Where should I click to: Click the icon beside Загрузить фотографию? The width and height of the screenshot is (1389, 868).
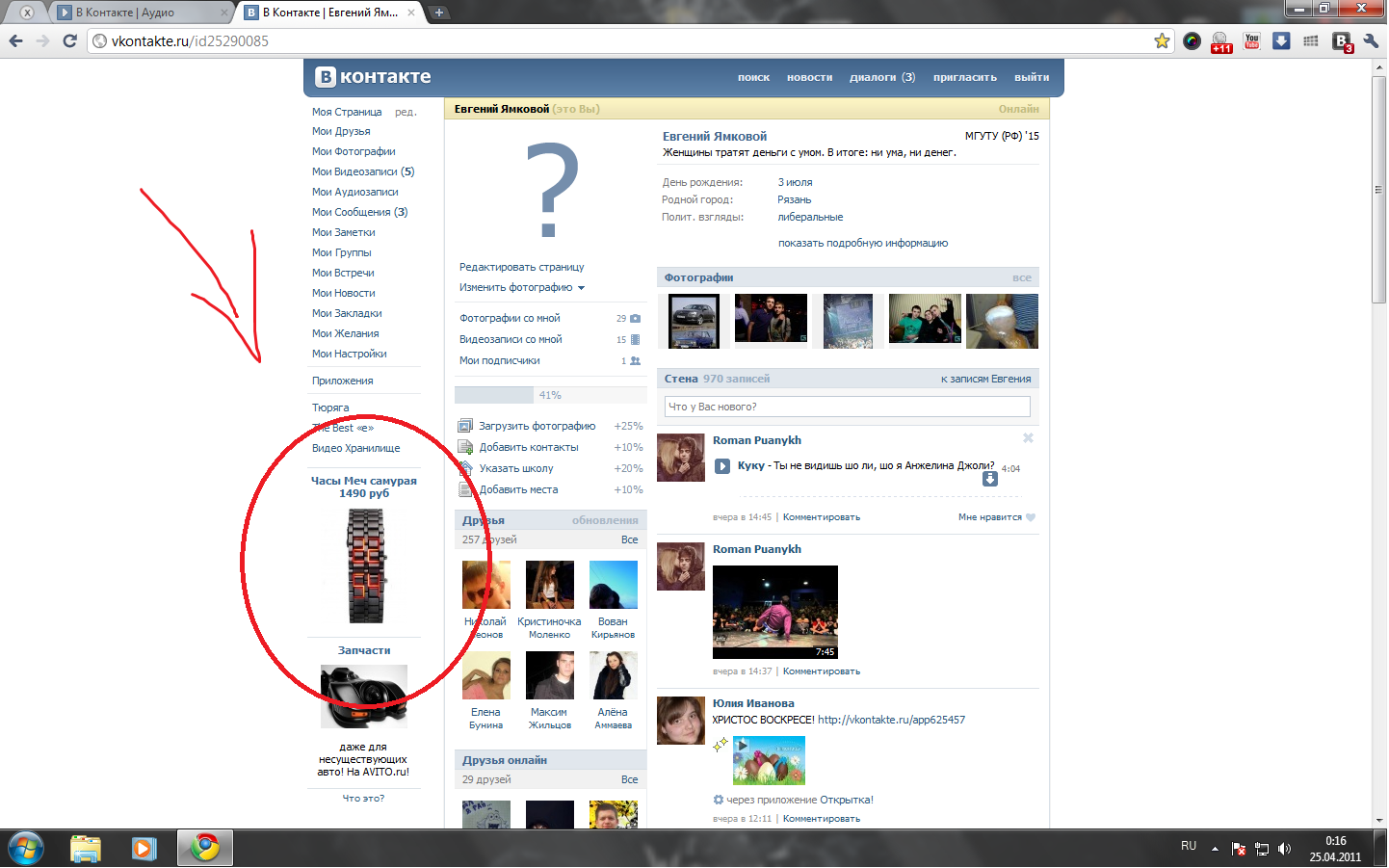465,426
